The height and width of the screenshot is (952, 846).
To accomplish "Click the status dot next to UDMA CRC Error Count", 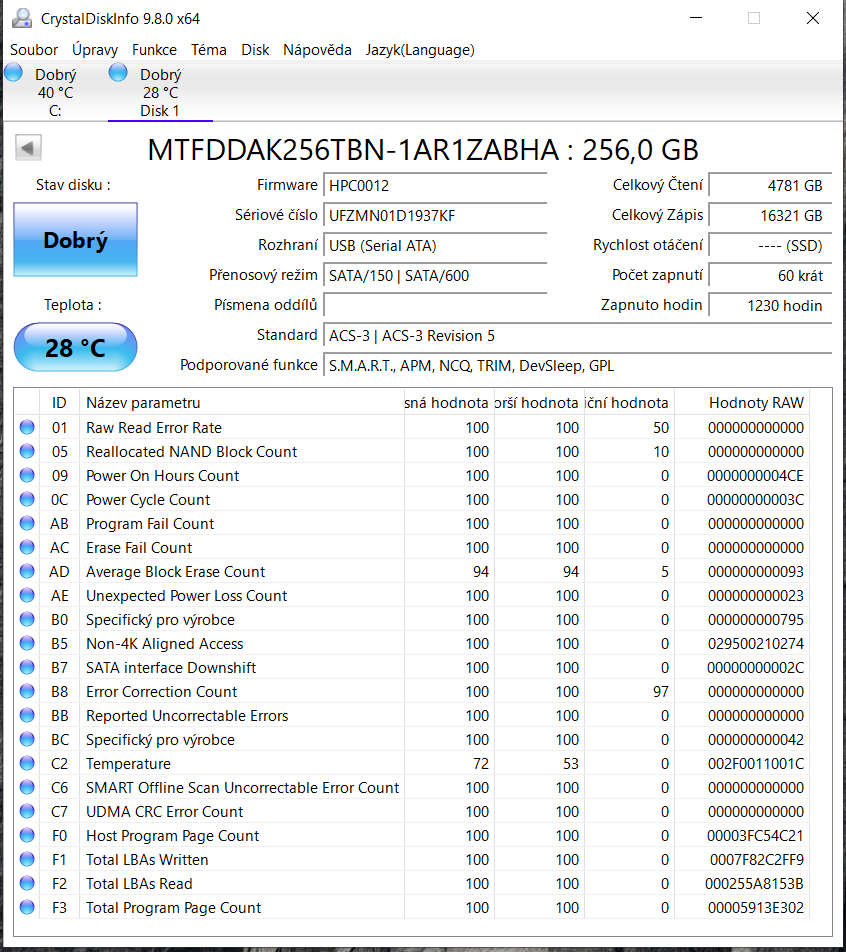I will [x=25, y=811].
